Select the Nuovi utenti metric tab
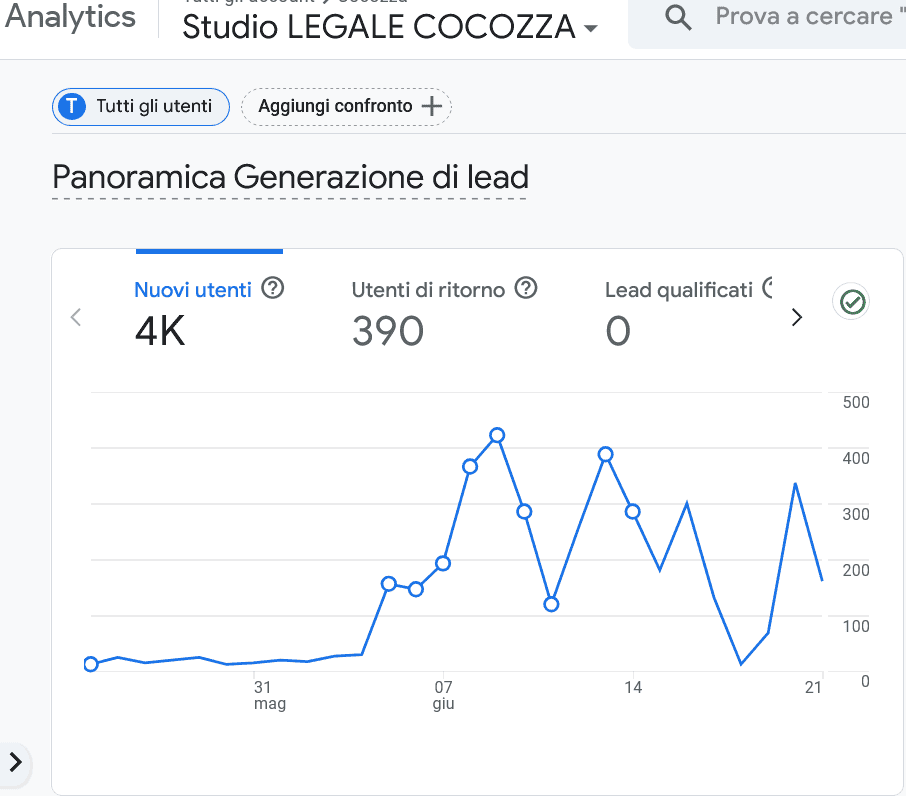The height and width of the screenshot is (796, 906). (x=209, y=313)
